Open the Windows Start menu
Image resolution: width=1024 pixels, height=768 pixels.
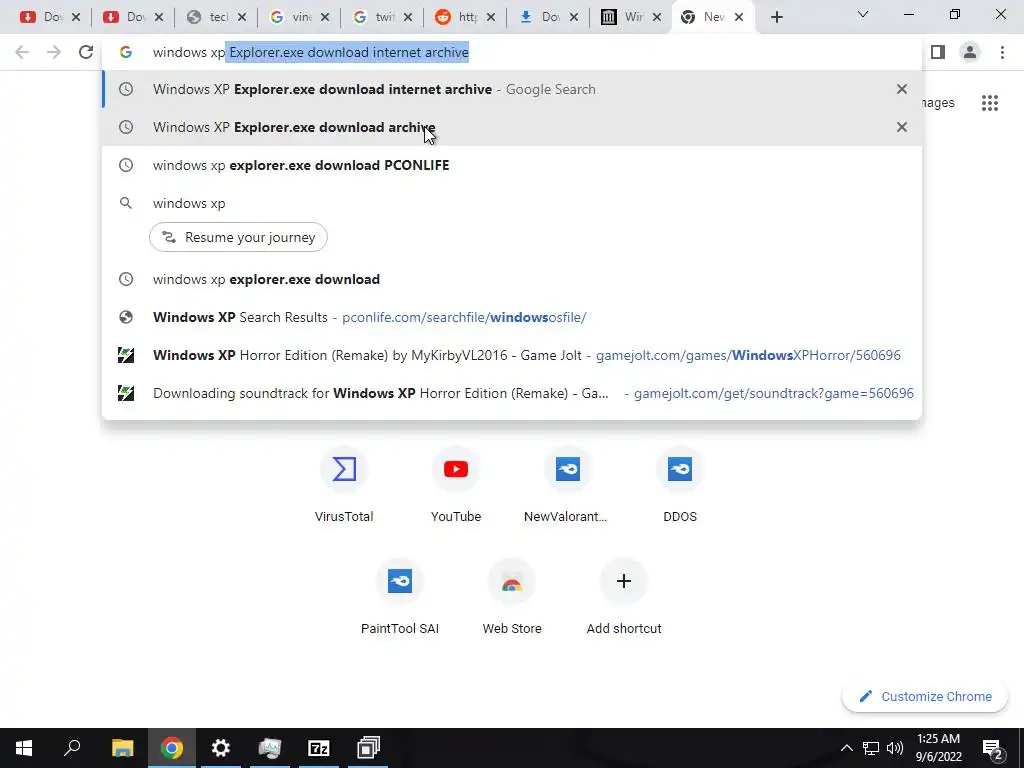24,748
